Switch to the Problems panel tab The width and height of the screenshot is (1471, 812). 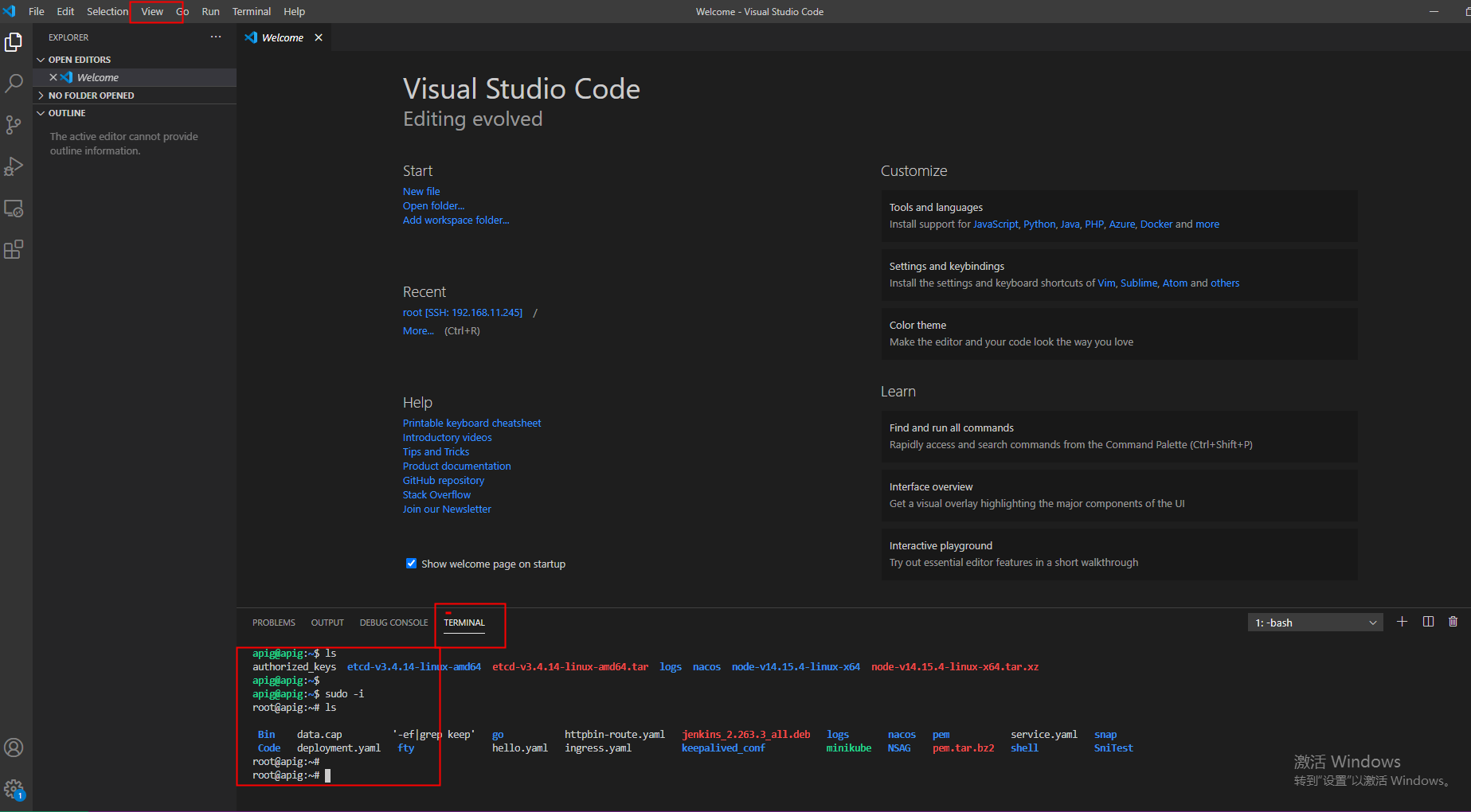(274, 623)
